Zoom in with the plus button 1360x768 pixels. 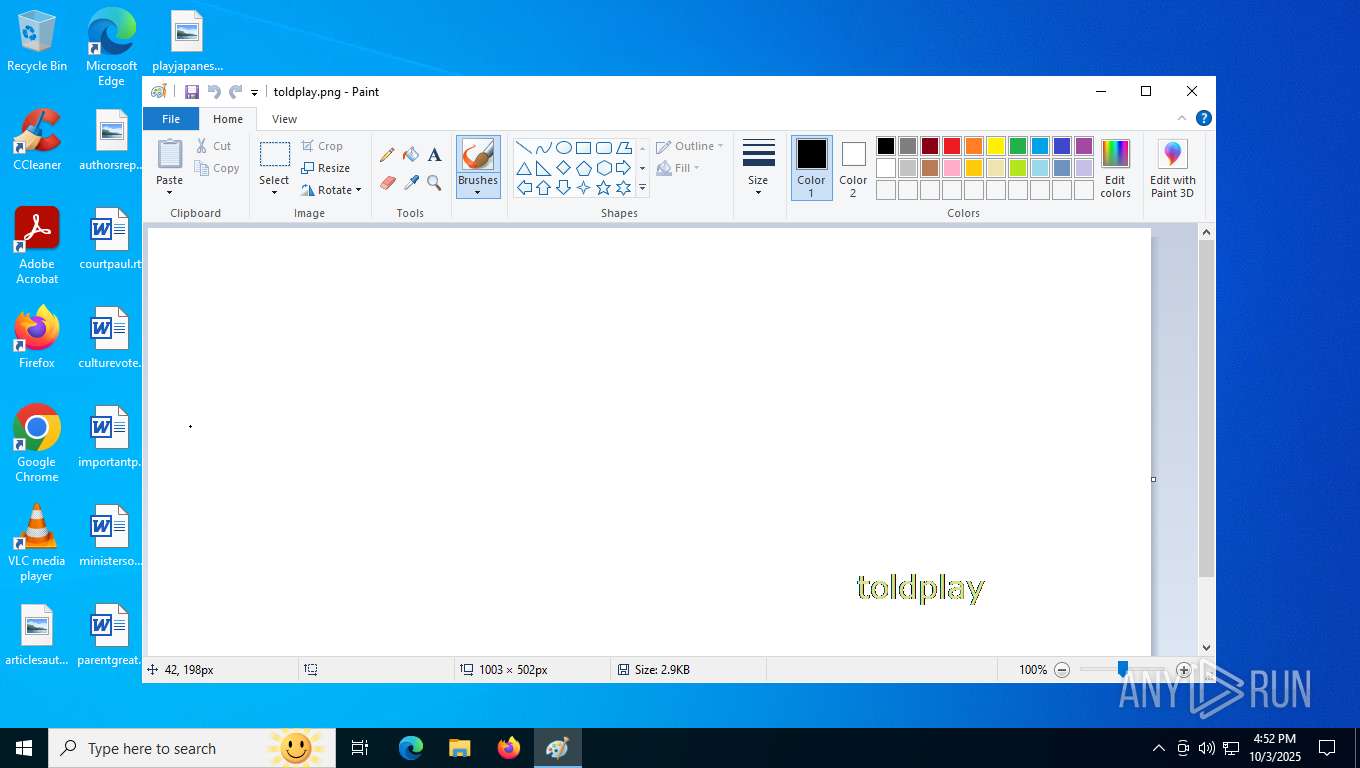[x=1184, y=670]
